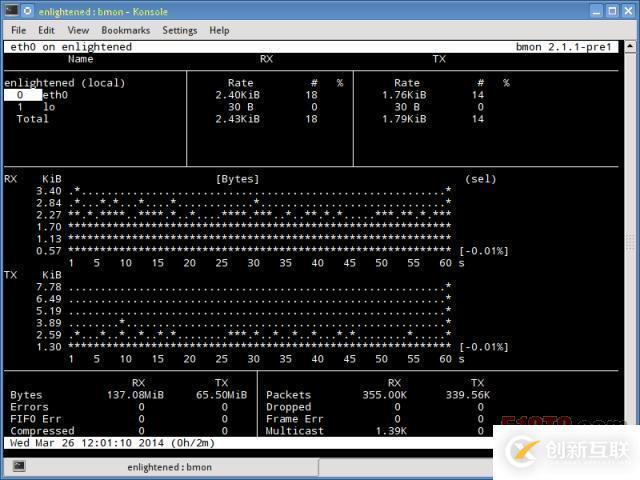Close the Konsole window
The width and height of the screenshot is (640, 480).
click(627, 11)
